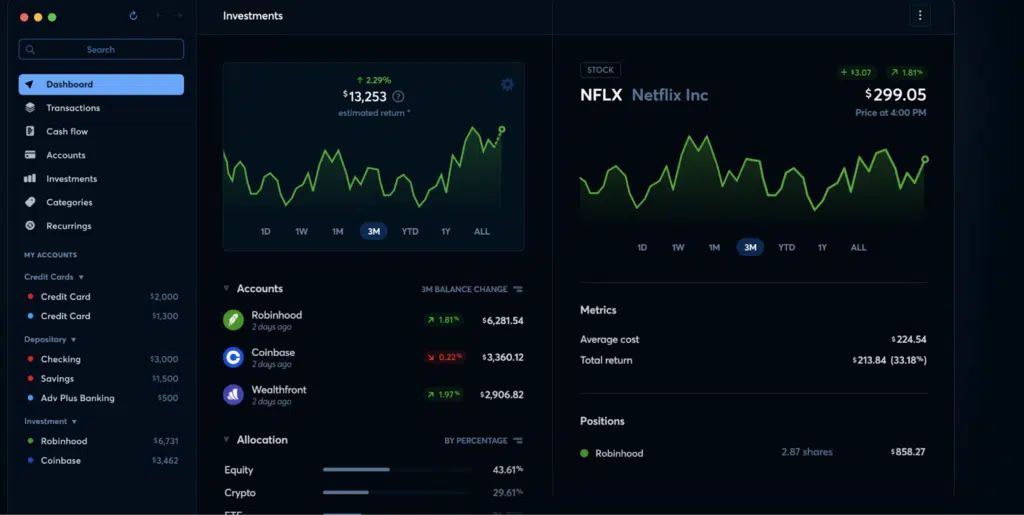Viewport: 1024px width, 515px height.
Task: Open portfolio chart settings gear
Action: [507, 84]
